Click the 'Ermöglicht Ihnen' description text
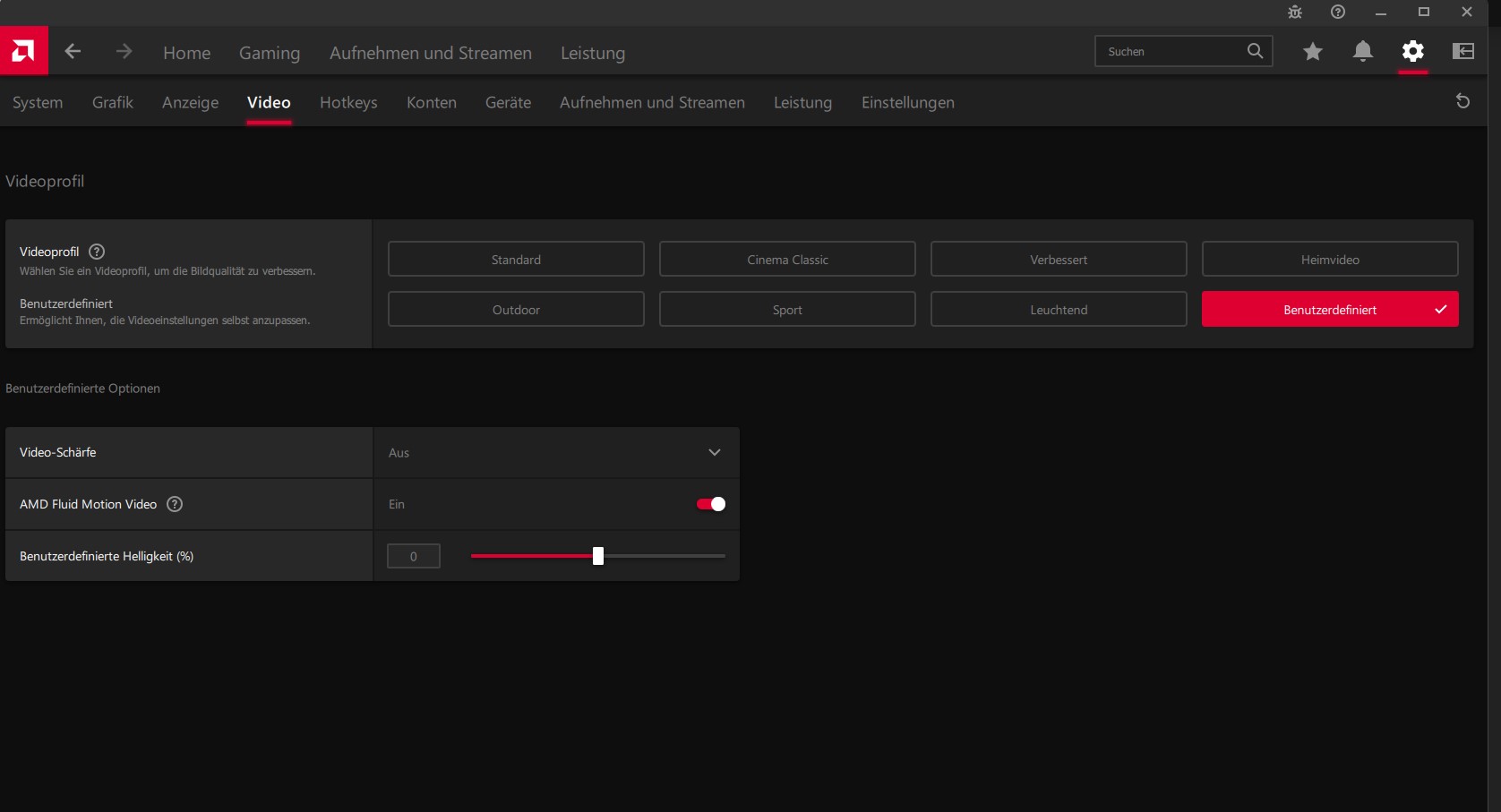 point(165,320)
